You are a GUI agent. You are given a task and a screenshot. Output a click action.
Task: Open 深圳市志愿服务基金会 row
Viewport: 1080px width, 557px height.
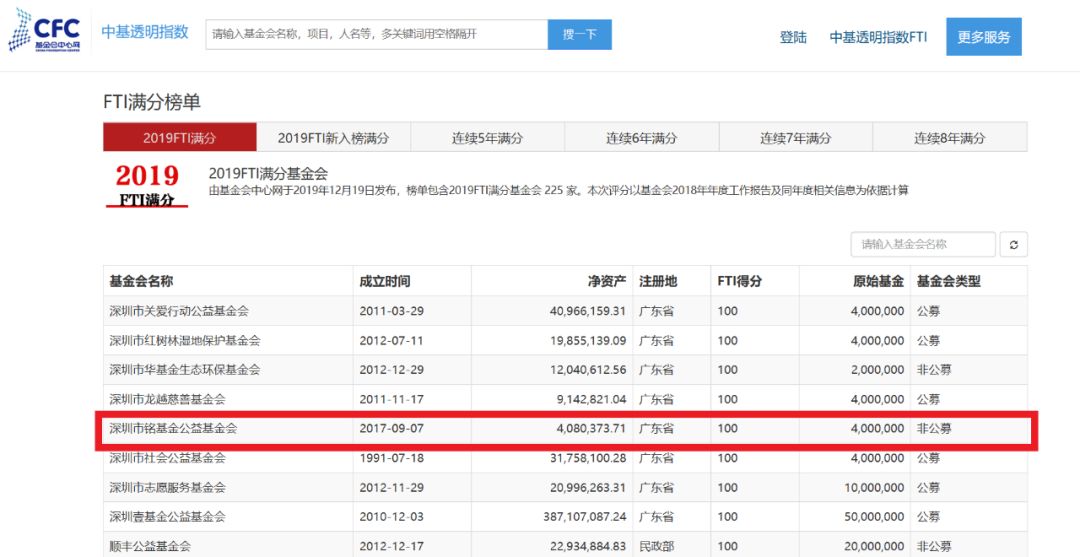coord(167,487)
